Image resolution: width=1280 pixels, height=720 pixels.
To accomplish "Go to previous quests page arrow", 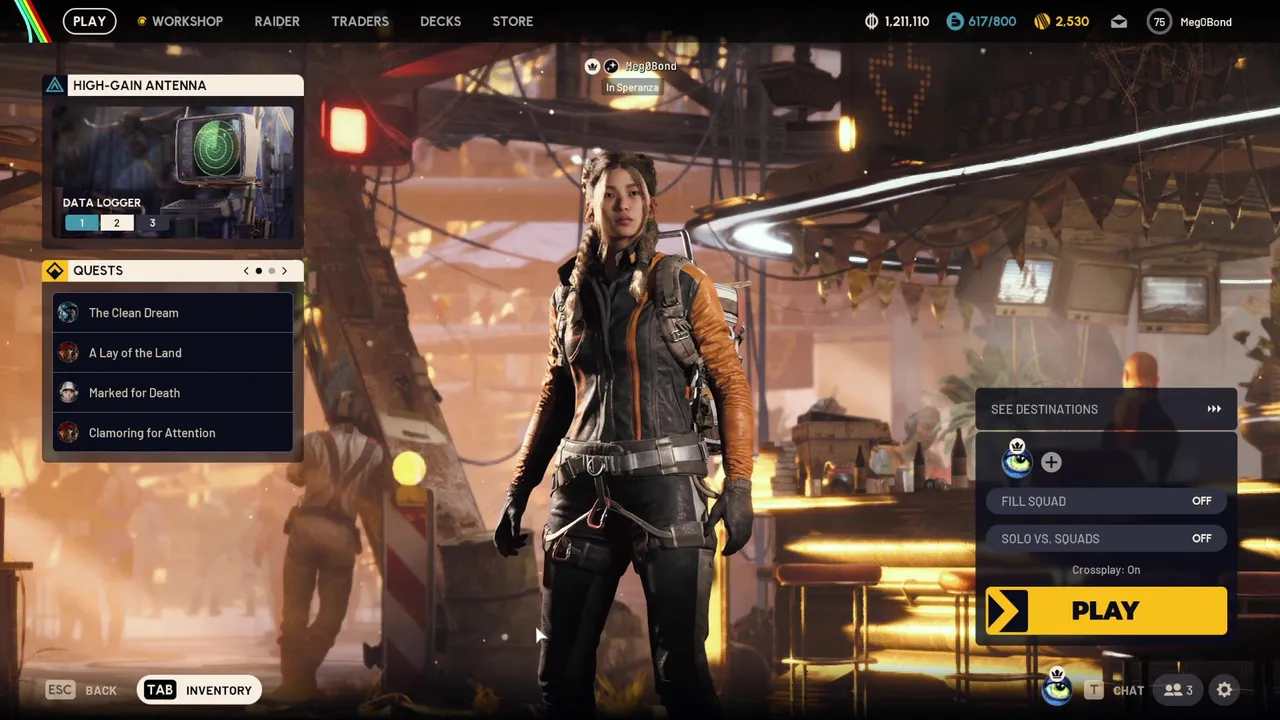I will (246, 271).
